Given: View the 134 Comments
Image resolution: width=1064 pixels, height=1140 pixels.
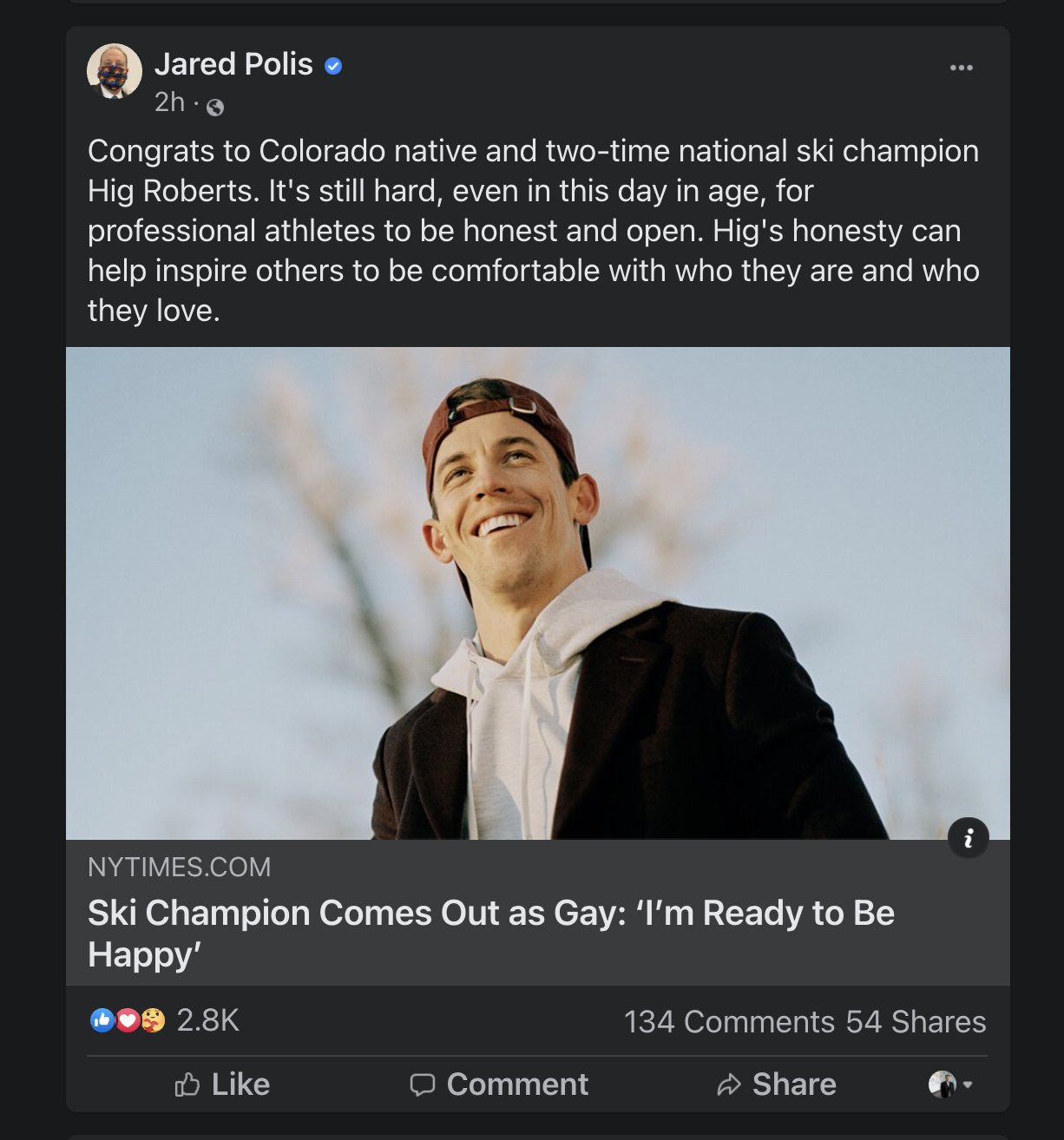Looking at the screenshot, I should tap(729, 1022).
